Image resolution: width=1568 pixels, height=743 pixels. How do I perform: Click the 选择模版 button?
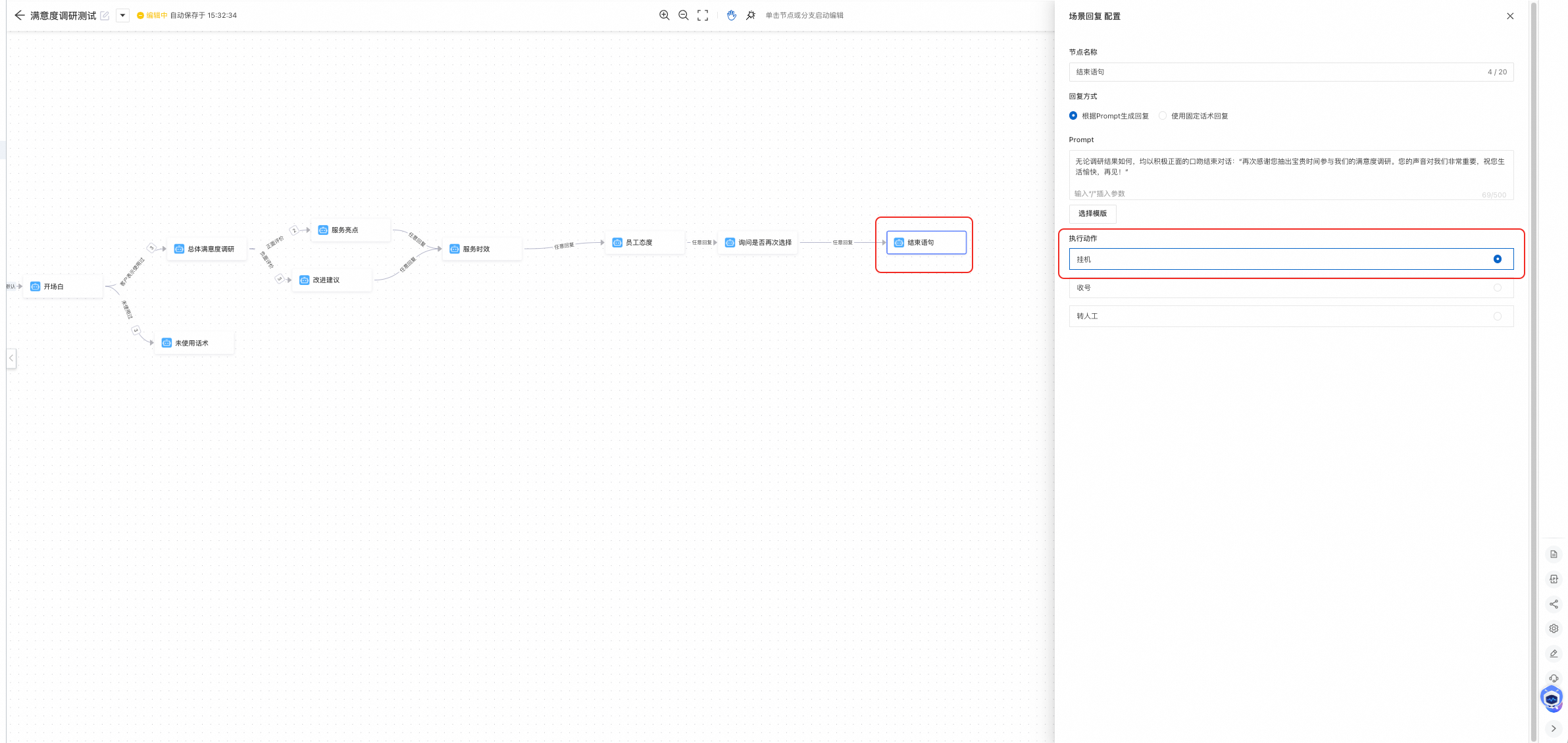point(1092,213)
